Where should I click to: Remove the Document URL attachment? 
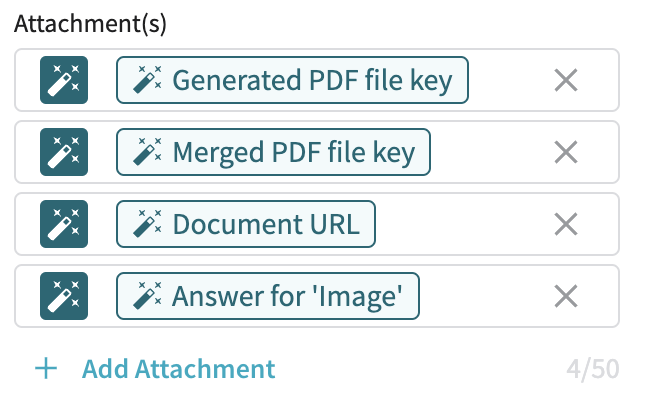point(566,224)
